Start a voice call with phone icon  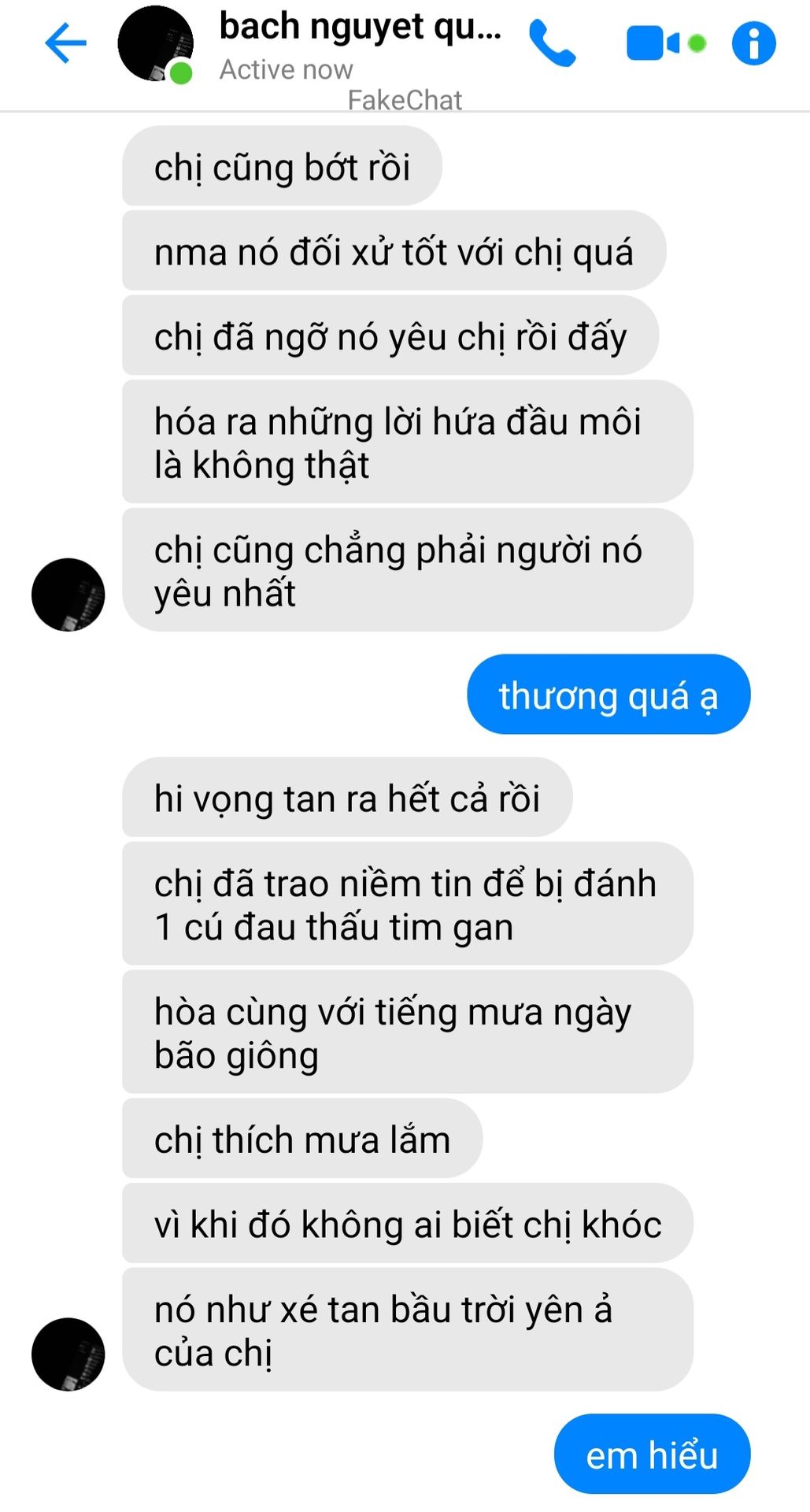552,43
